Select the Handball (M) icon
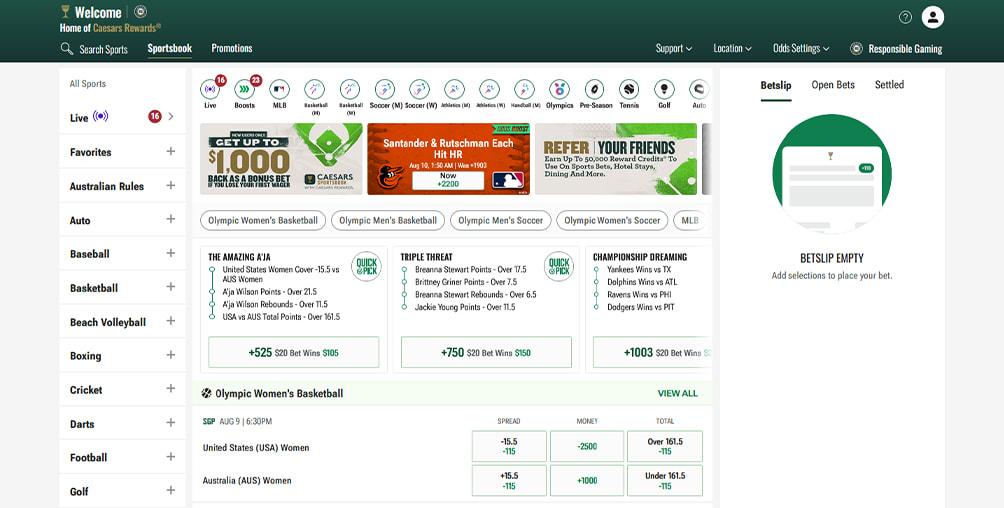The image size is (1004, 508). (x=524, y=90)
